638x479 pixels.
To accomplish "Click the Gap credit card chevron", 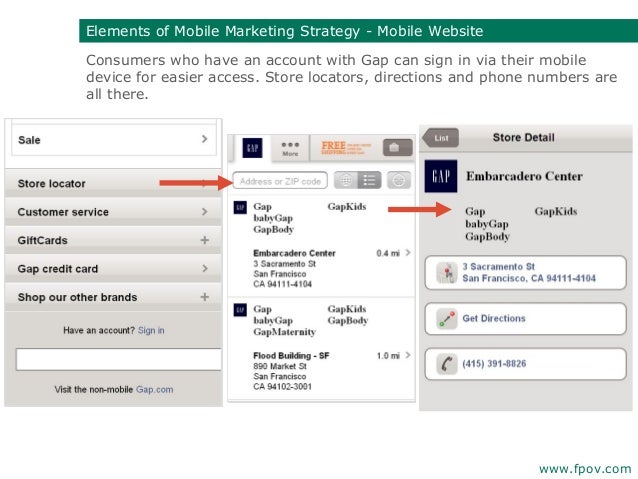I will (204, 268).
